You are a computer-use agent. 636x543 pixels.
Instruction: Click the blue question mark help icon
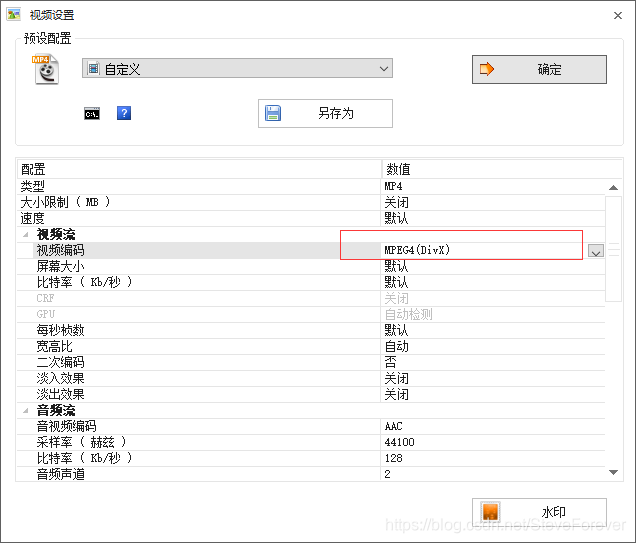[124, 113]
